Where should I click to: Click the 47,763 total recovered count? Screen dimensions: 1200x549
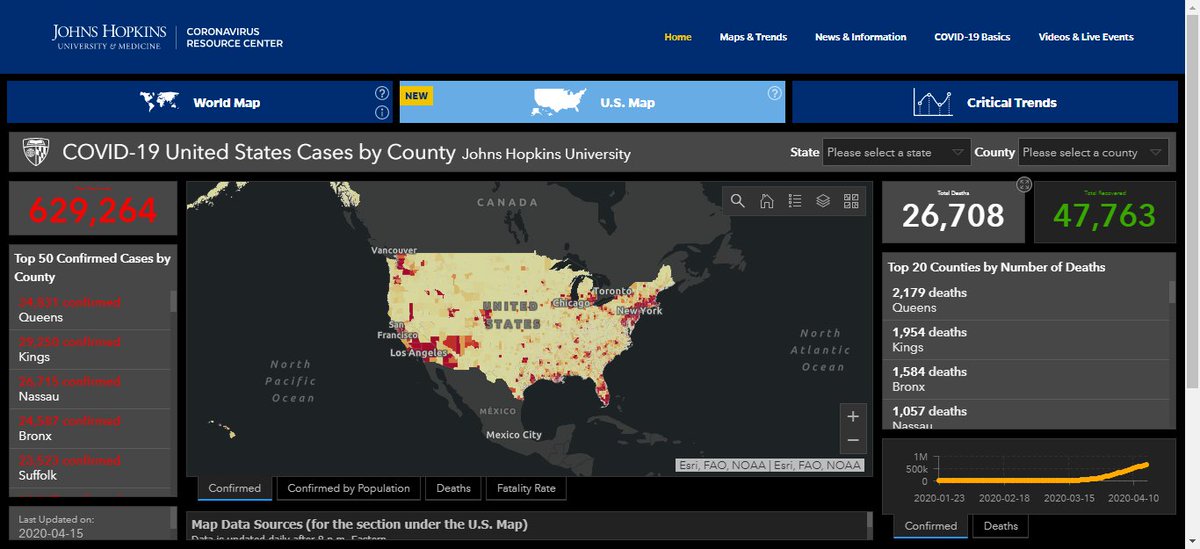(1104, 215)
